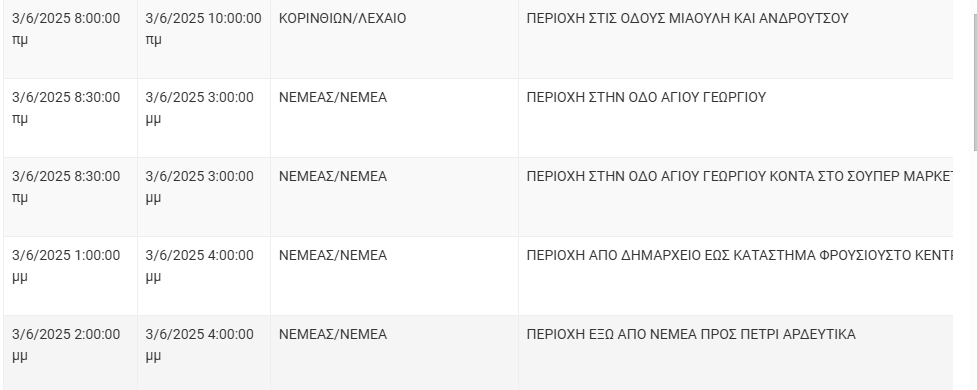Screen dimensions: 977x390
Task: Click the scrollbar track below the thumb
Action: click(975, 271)
